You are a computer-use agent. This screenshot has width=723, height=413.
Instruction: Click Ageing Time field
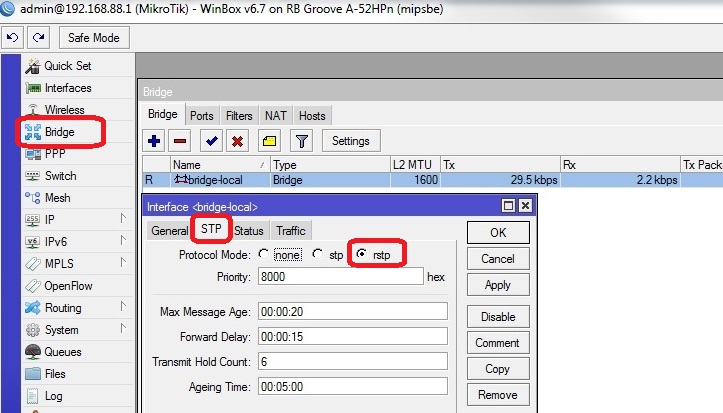(353, 386)
